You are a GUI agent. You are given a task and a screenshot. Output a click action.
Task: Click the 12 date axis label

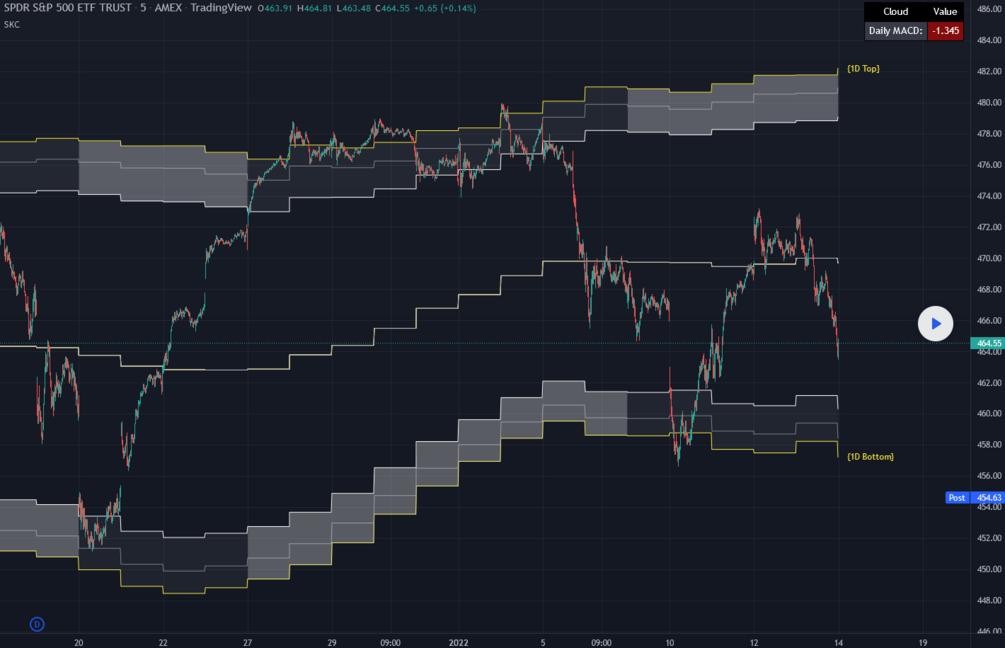(x=754, y=642)
